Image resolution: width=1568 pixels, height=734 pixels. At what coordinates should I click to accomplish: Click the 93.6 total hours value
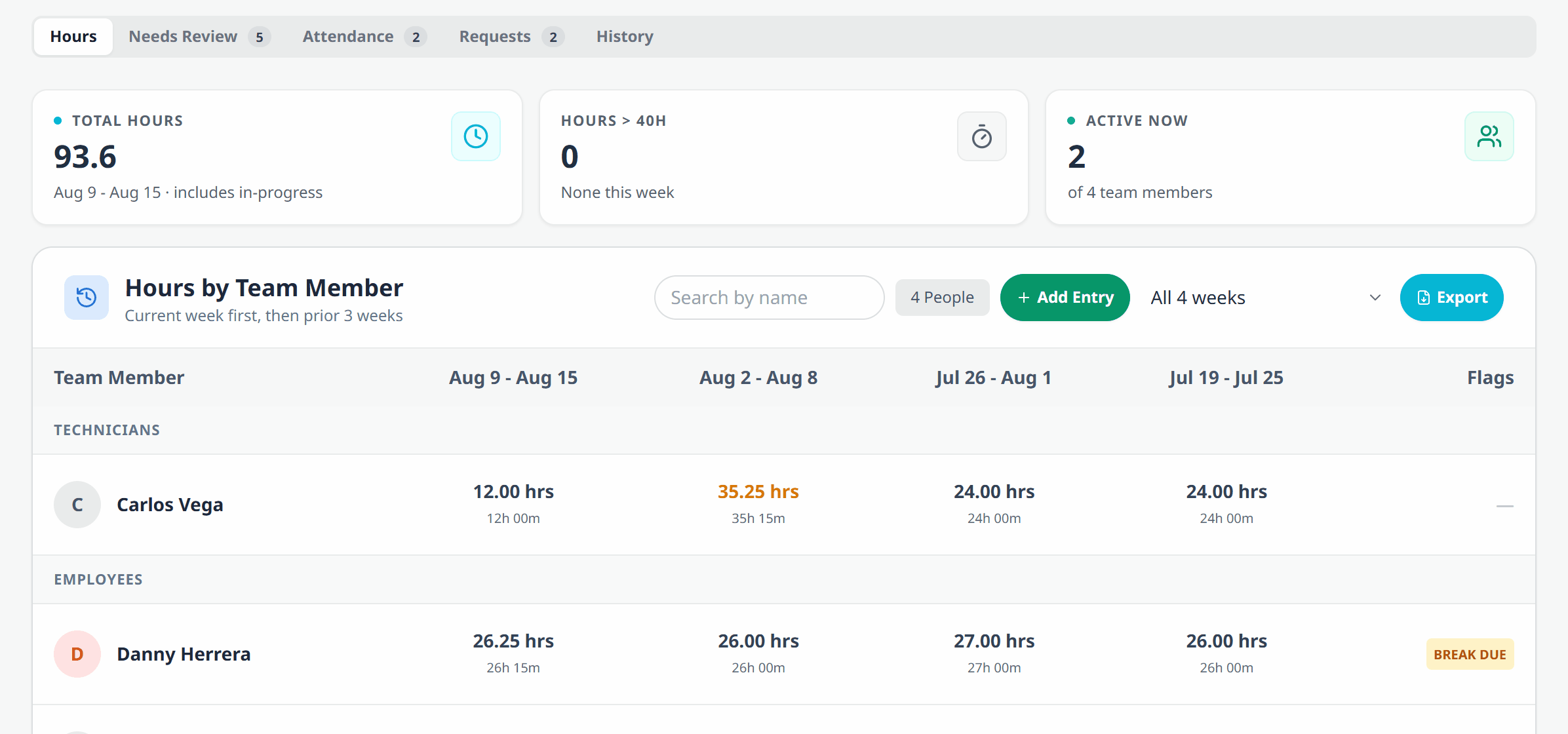(x=85, y=157)
